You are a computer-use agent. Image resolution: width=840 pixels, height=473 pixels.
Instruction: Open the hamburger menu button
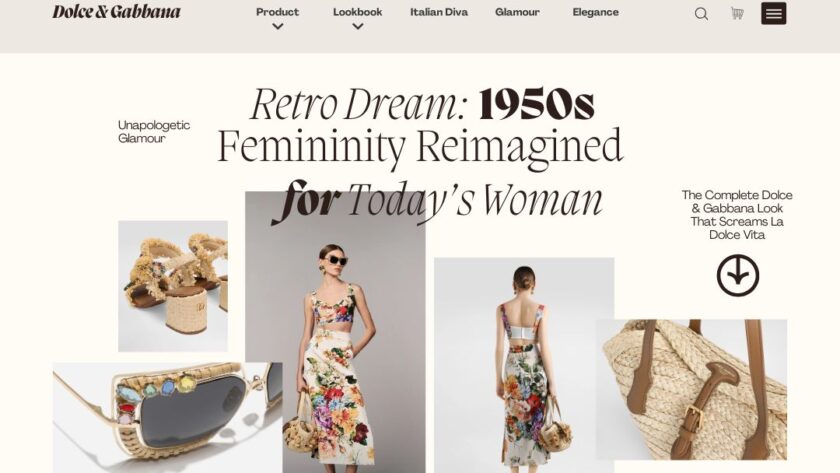[774, 13]
